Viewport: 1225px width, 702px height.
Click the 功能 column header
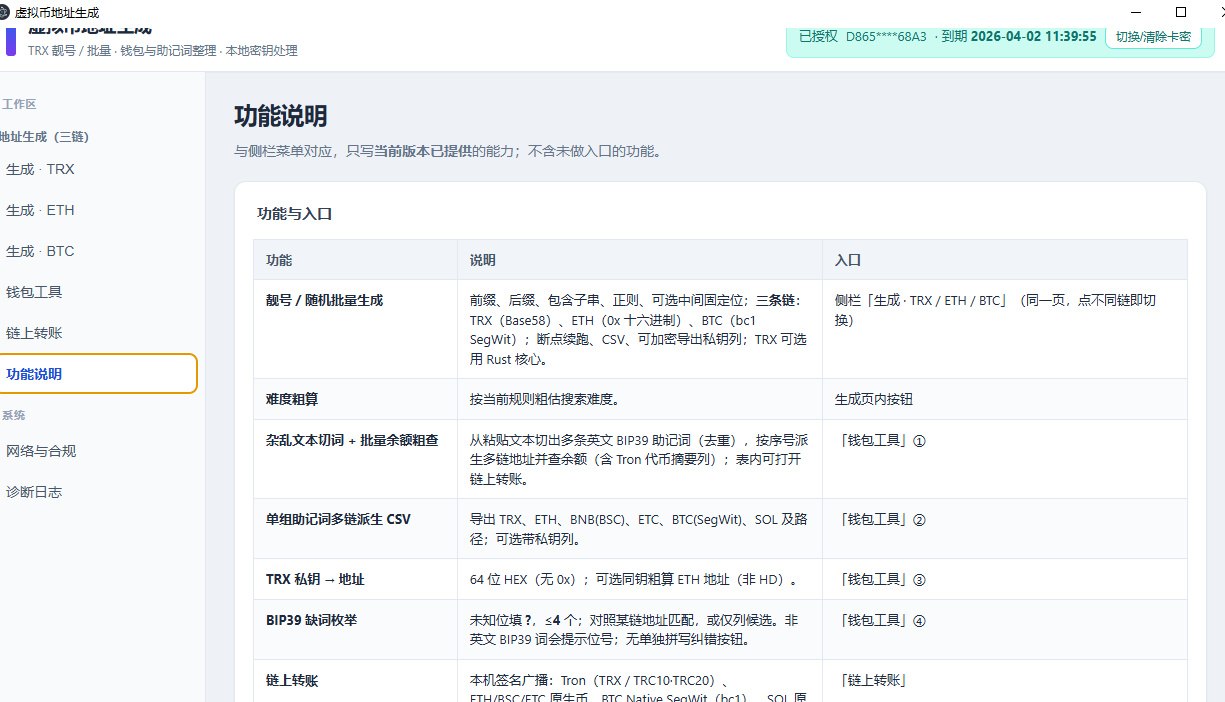click(279, 260)
